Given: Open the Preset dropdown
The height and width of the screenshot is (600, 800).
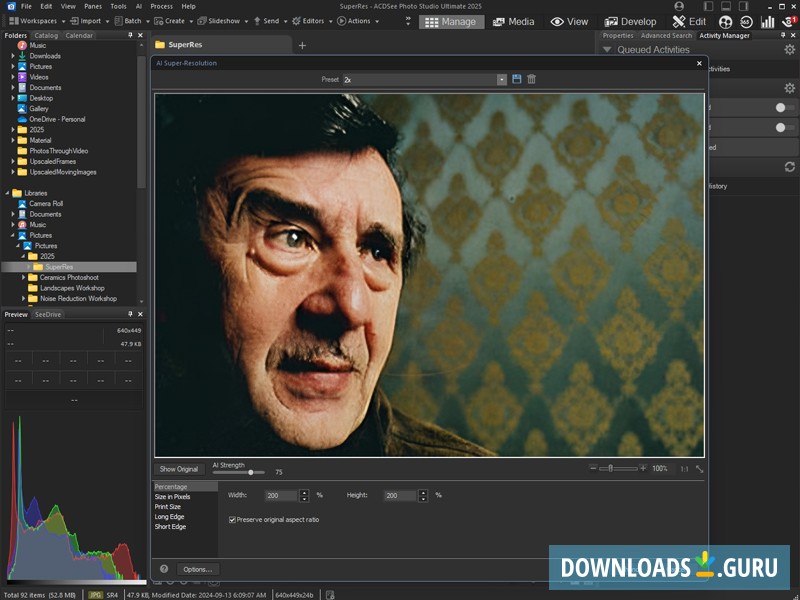Looking at the screenshot, I should click(502, 78).
